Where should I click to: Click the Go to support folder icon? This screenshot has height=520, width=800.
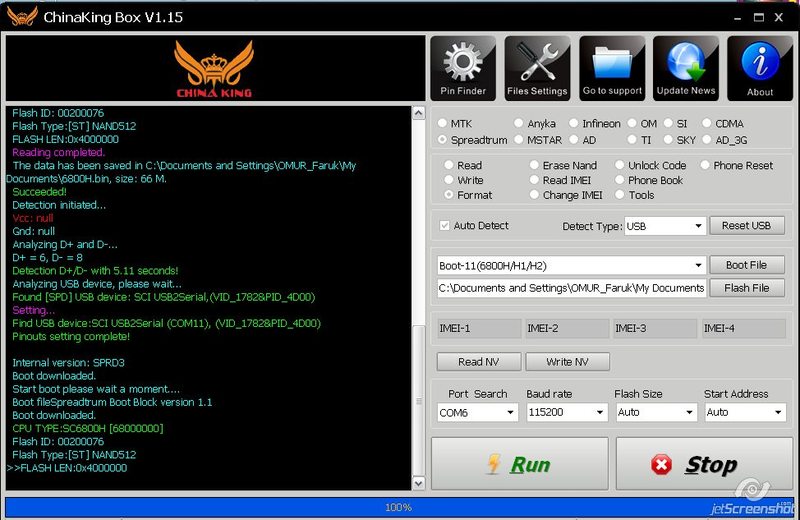(612, 68)
